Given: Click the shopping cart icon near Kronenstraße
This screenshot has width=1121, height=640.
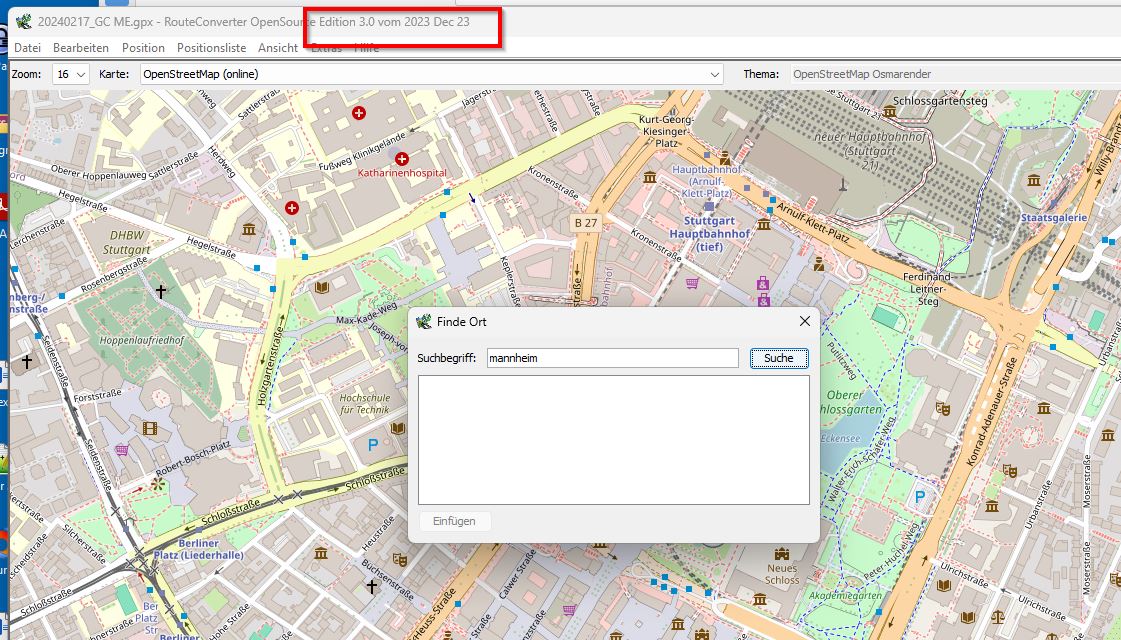Looking at the screenshot, I should click(x=691, y=283).
